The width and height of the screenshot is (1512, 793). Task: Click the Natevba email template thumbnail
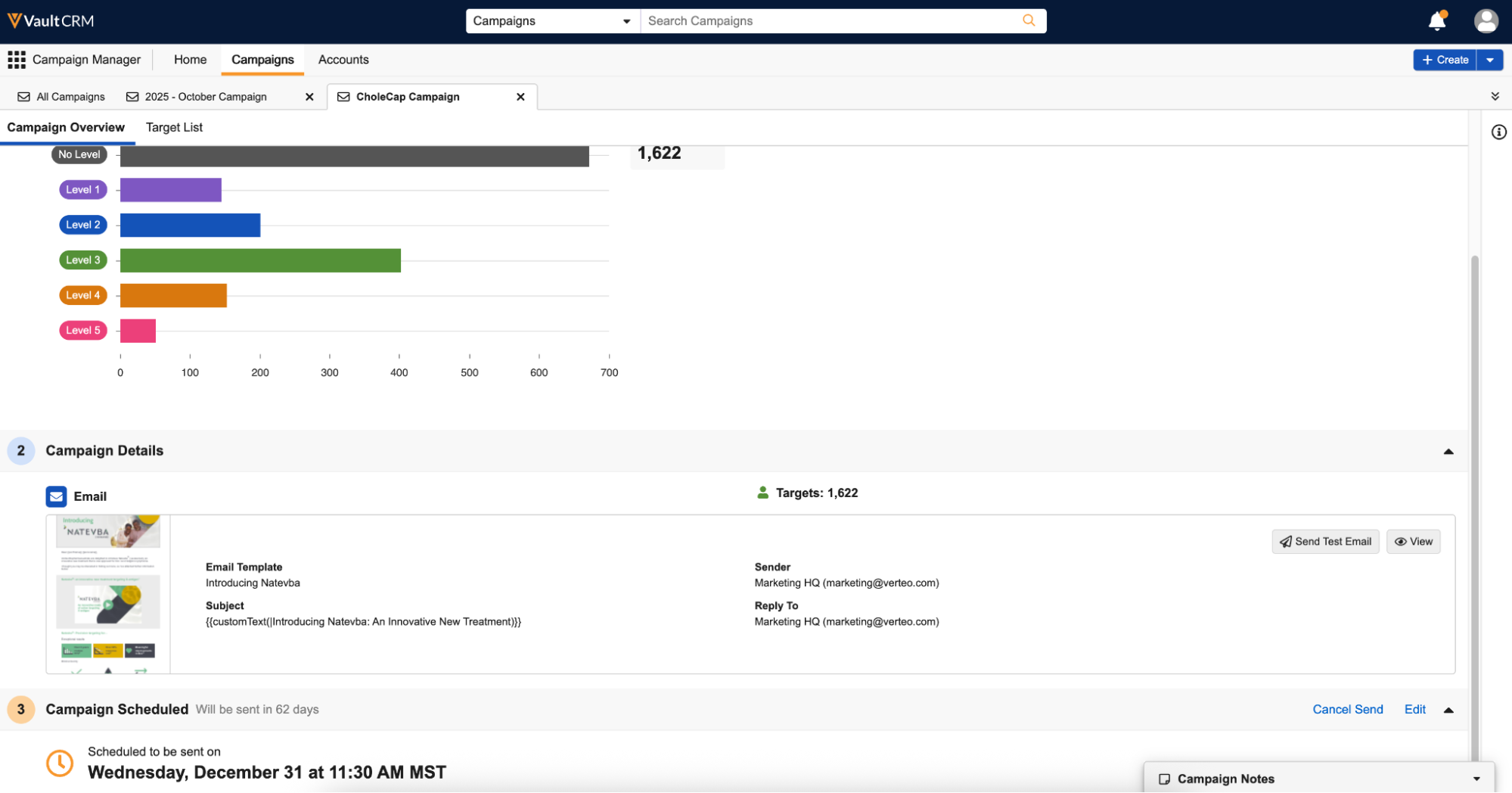pyautogui.click(x=108, y=594)
